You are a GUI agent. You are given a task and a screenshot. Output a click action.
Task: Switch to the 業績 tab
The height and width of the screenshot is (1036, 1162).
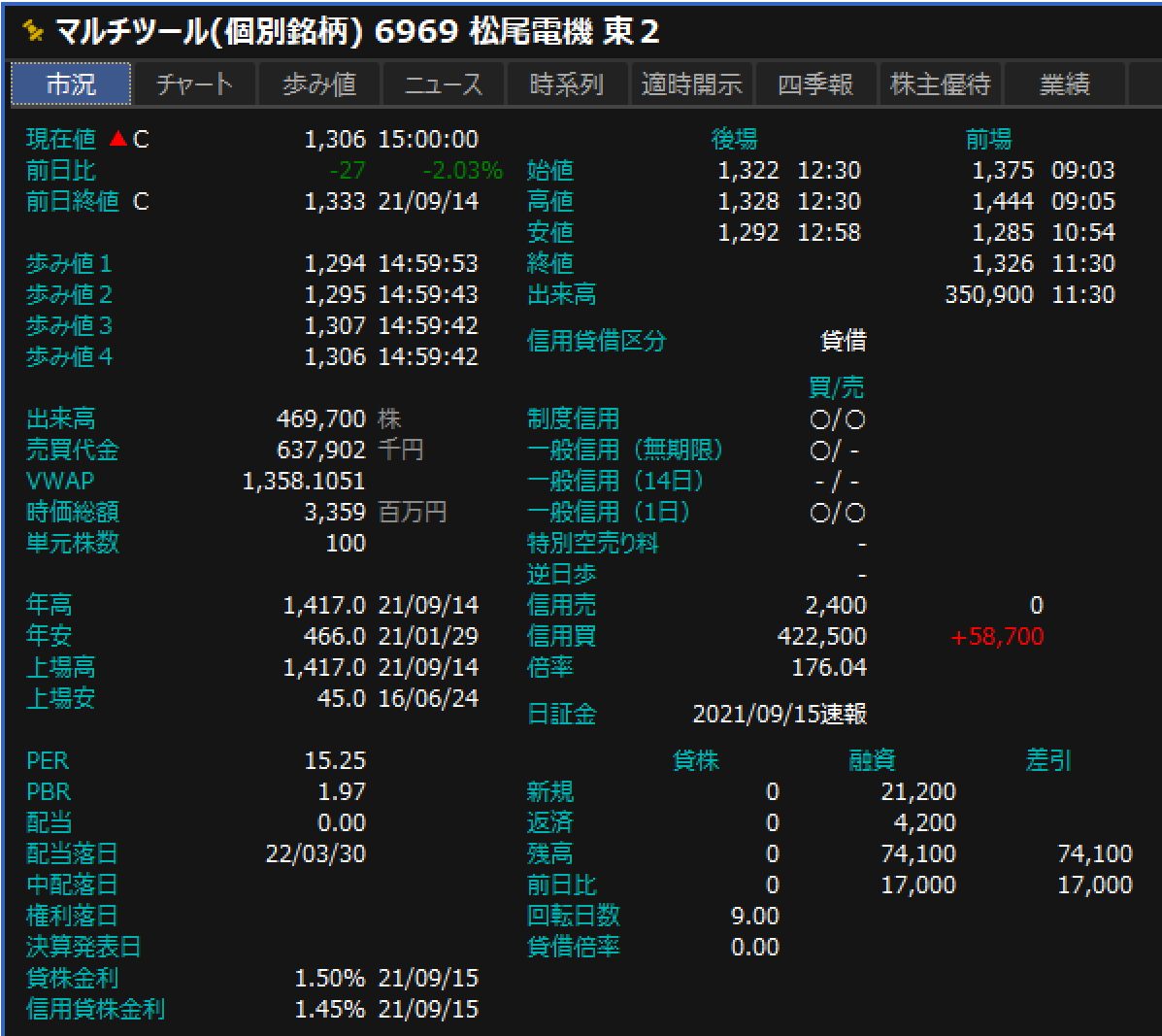pos(1065,84)
